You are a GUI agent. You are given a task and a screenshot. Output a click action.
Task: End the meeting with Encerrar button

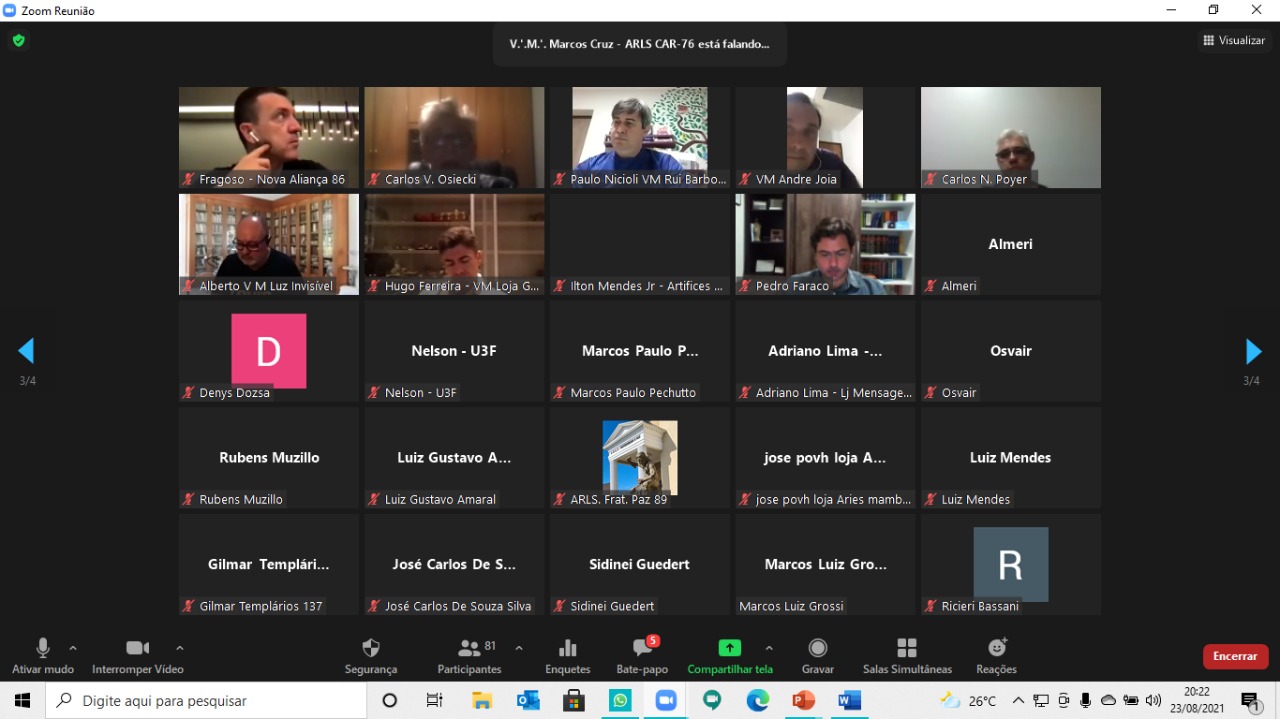click(x=1235, y=656)
